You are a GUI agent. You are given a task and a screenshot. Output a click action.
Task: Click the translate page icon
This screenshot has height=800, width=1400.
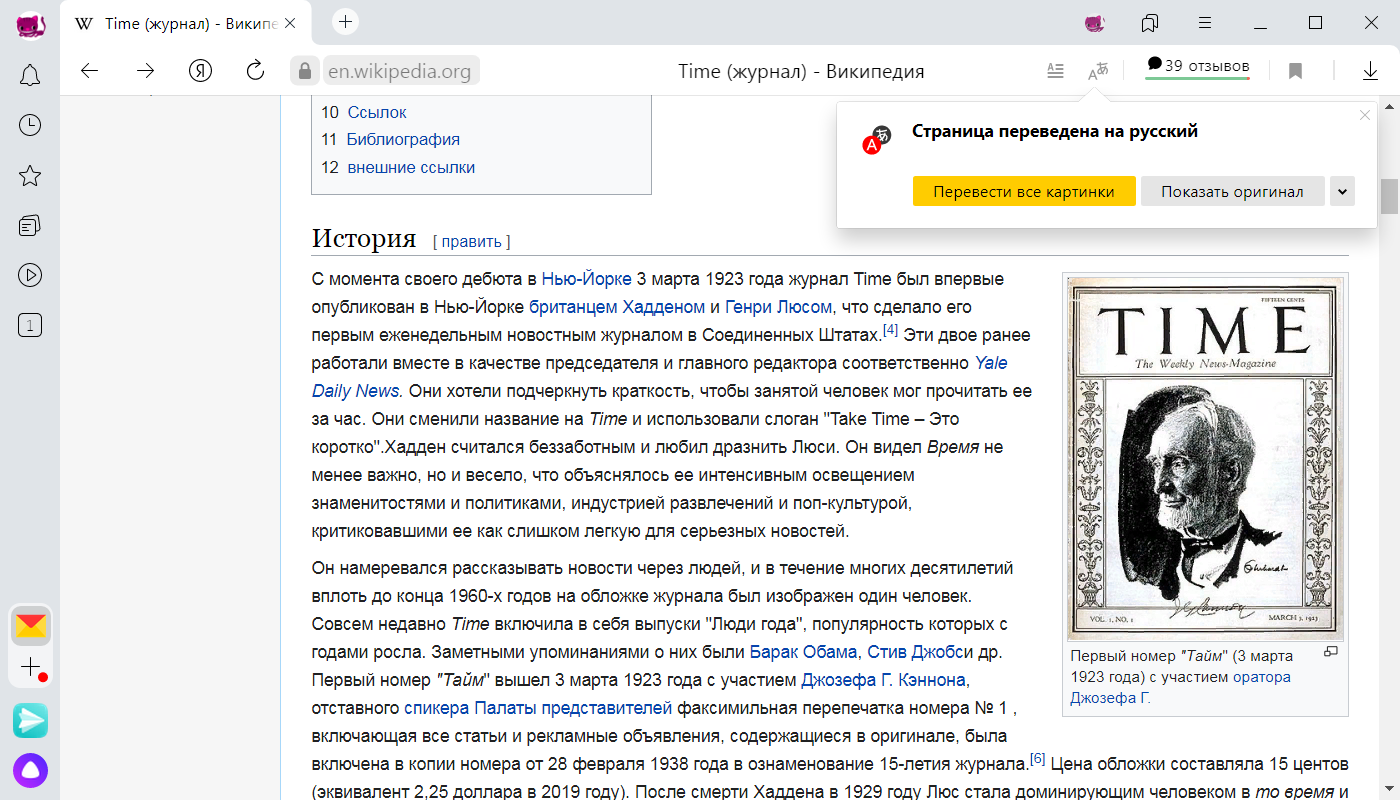pyautogui.click(x=1098, y=71)
